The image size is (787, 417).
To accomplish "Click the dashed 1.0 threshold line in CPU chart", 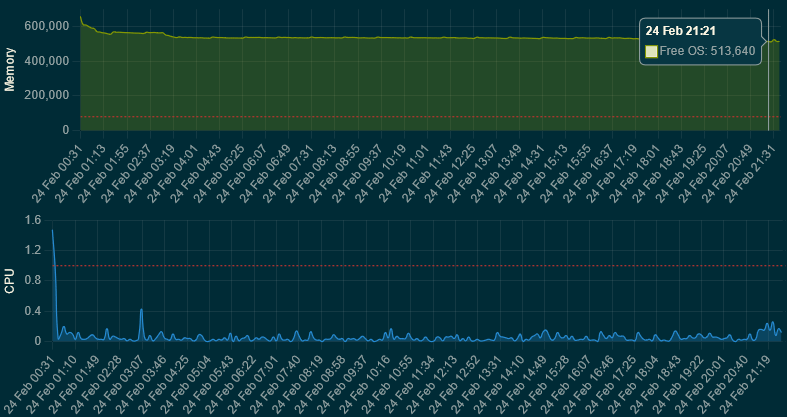I will click(x=400, y=265).
